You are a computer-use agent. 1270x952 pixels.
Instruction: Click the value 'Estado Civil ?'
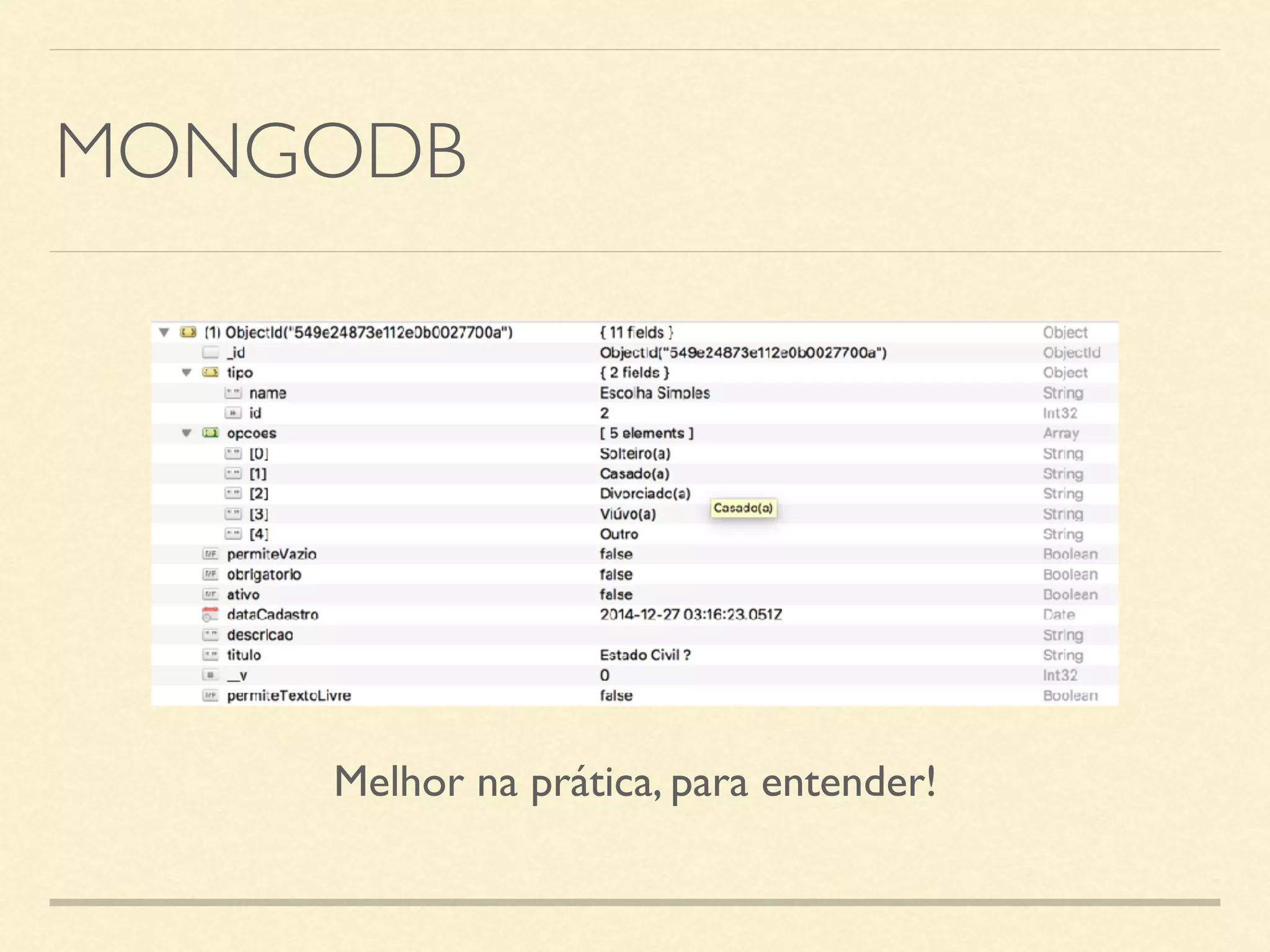point(645,655)
